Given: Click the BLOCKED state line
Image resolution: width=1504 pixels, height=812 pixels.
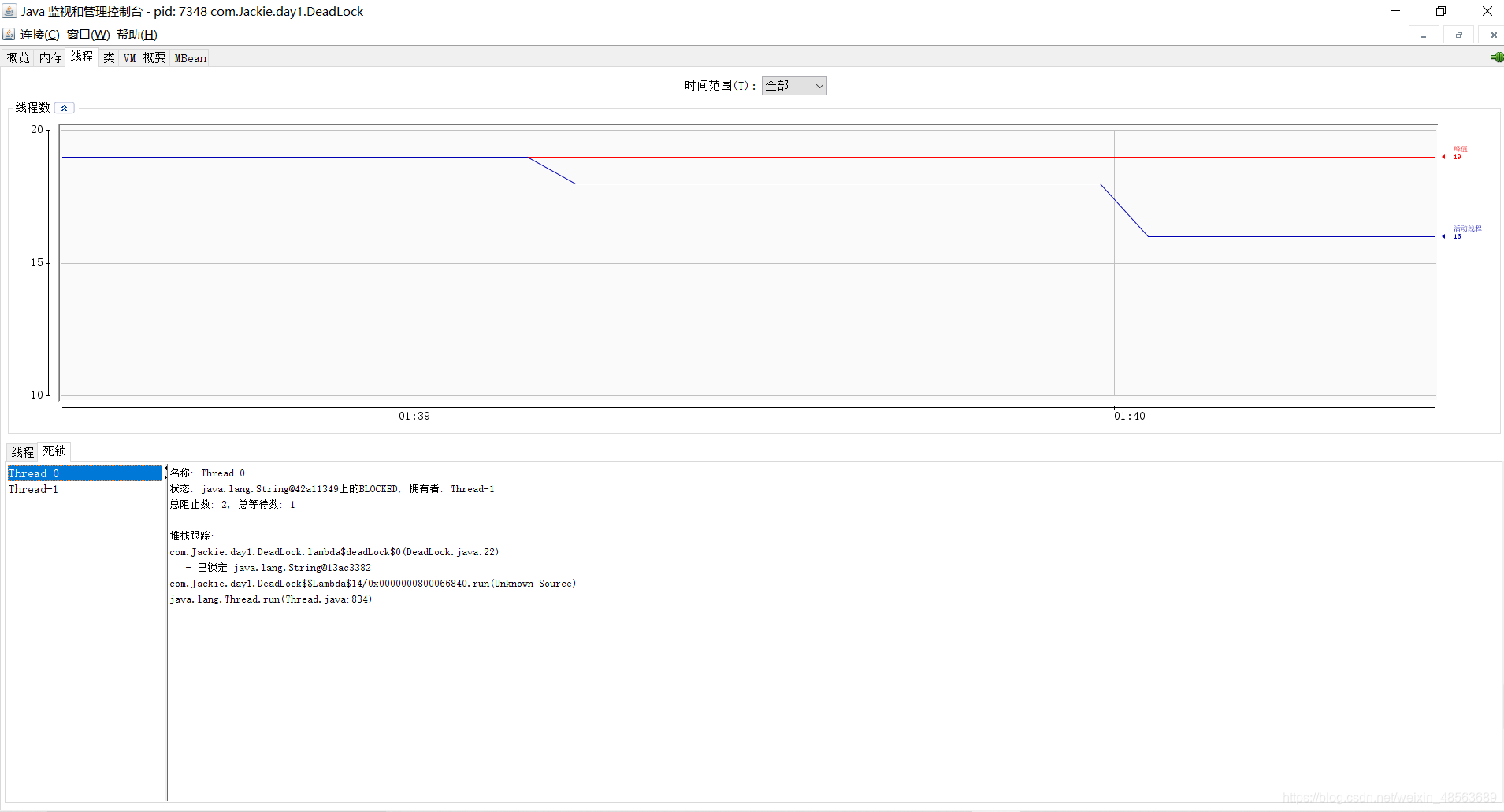Looking at the screenshot, I should point(332,489).
